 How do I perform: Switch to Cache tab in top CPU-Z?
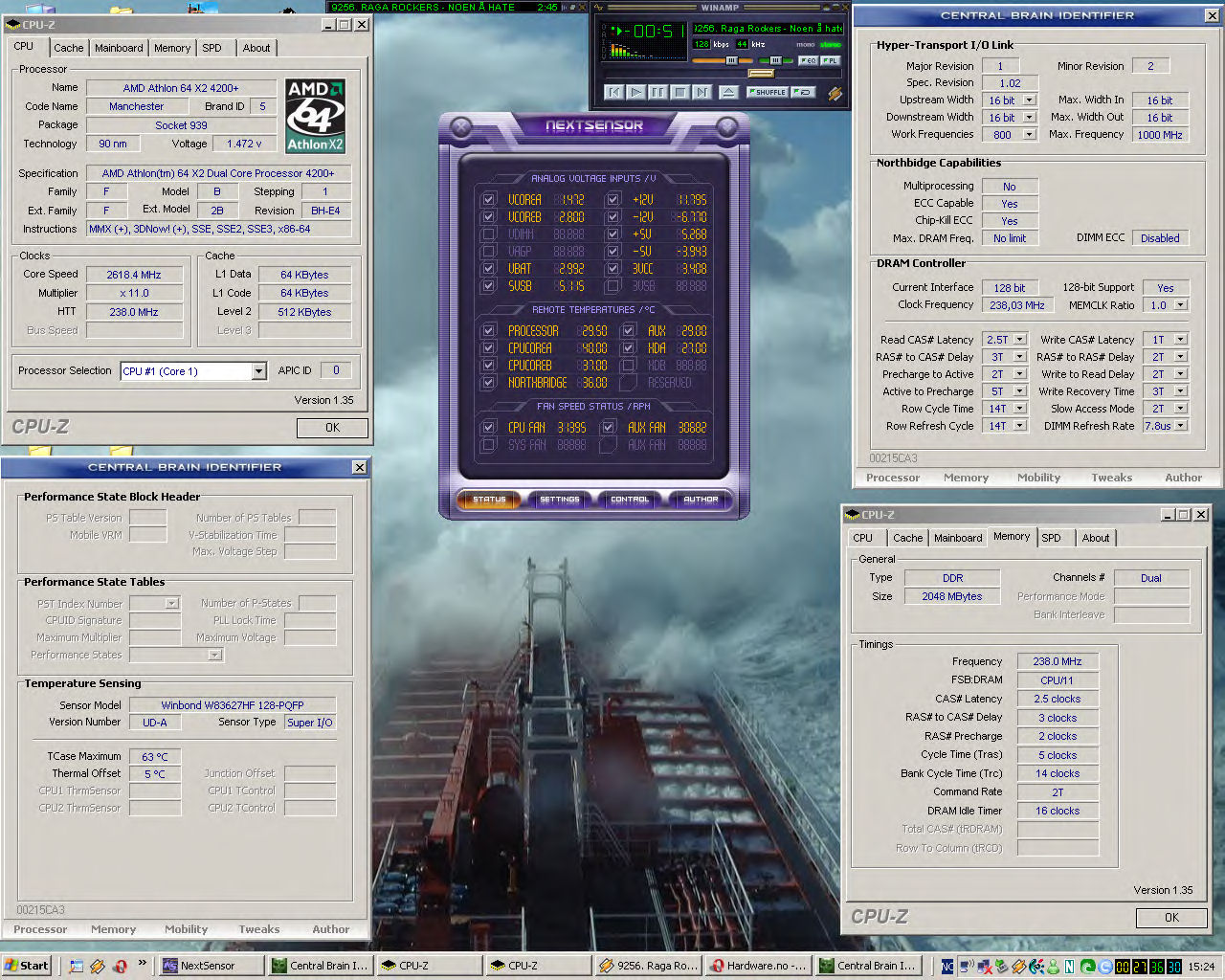[x=69, y=48]
